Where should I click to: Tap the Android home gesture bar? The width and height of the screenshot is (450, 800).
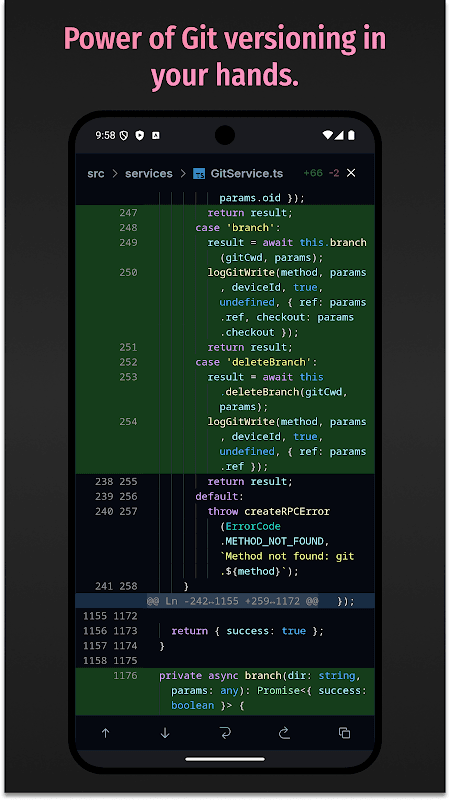pyautogui.click(x=225, y=759)
